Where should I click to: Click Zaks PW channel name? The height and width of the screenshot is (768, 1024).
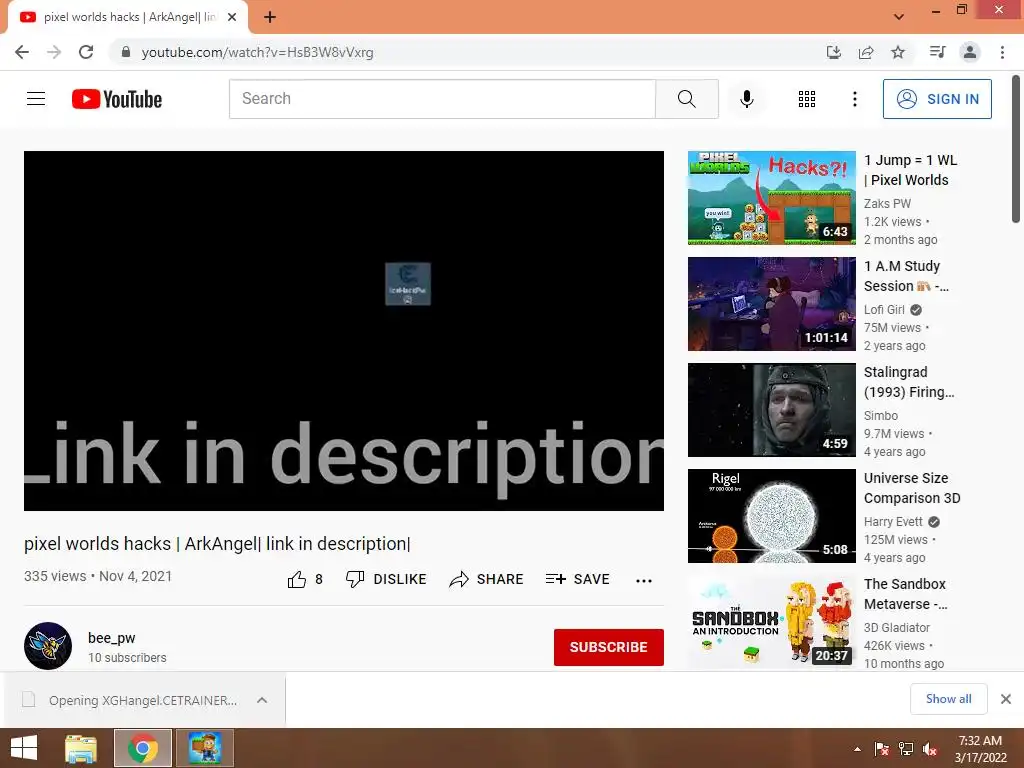(x=887, y=204)
